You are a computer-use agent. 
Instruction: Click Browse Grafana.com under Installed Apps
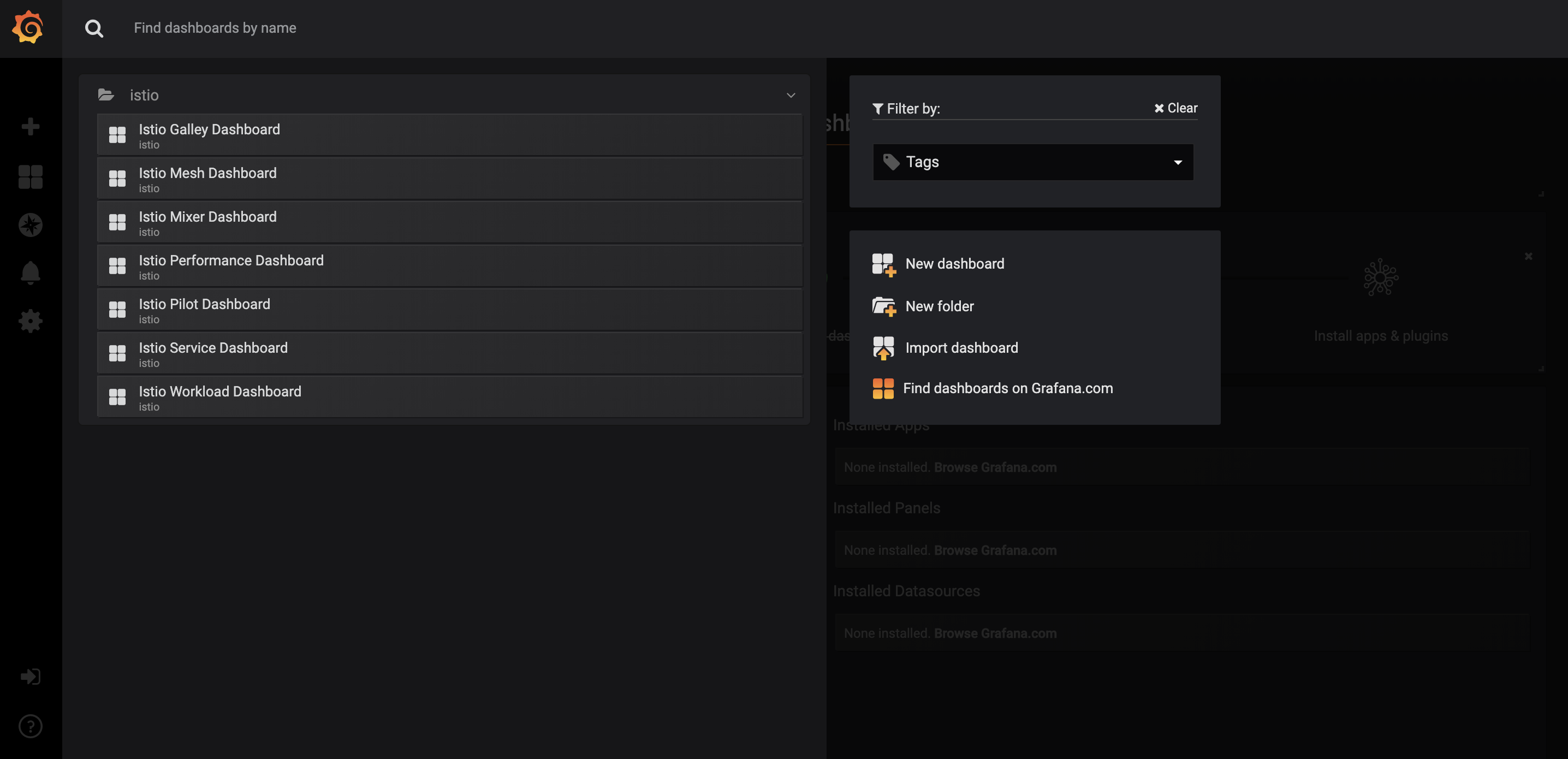click(995, 467)
